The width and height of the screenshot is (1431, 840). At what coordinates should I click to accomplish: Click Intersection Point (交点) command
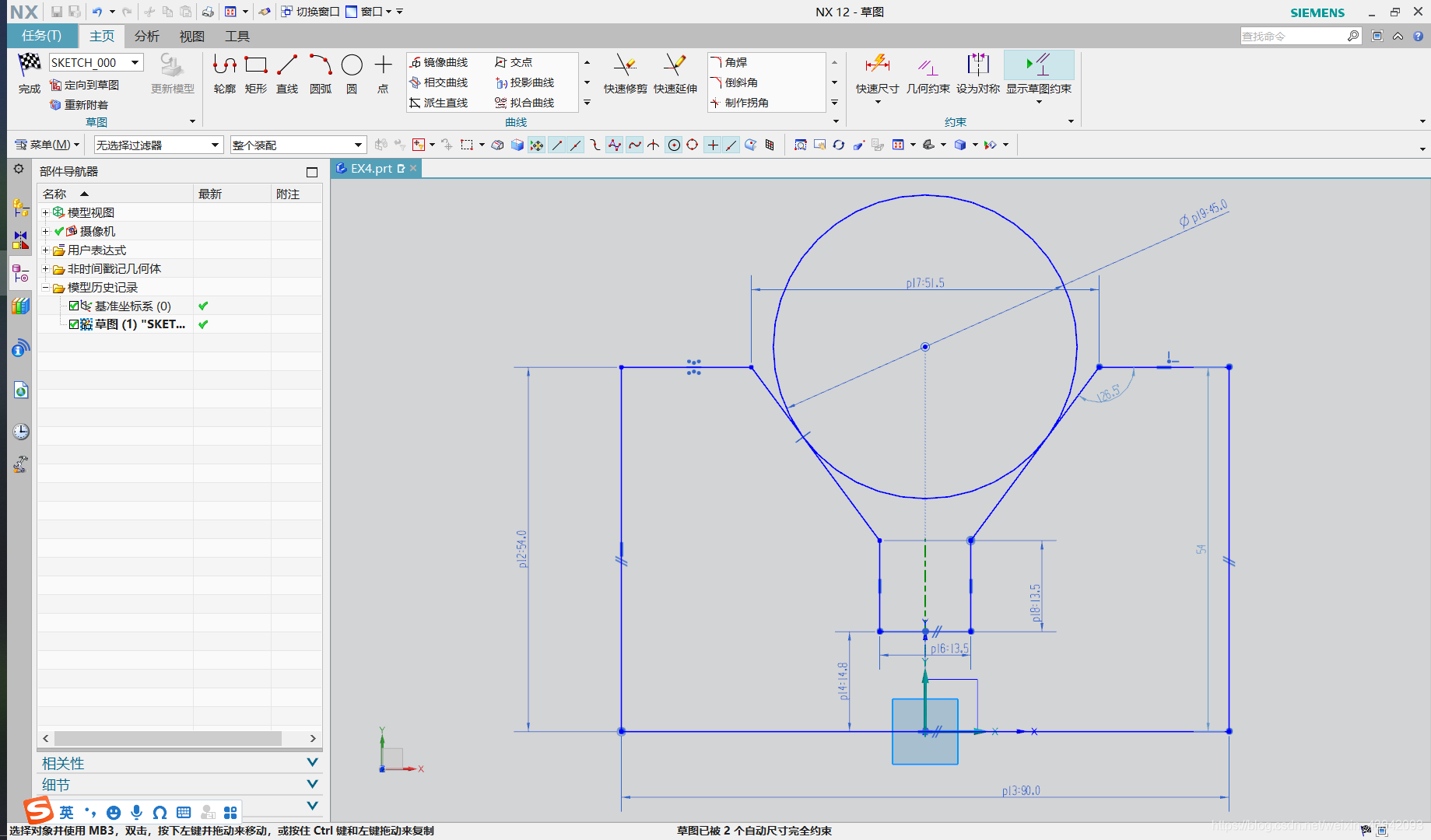514,62
